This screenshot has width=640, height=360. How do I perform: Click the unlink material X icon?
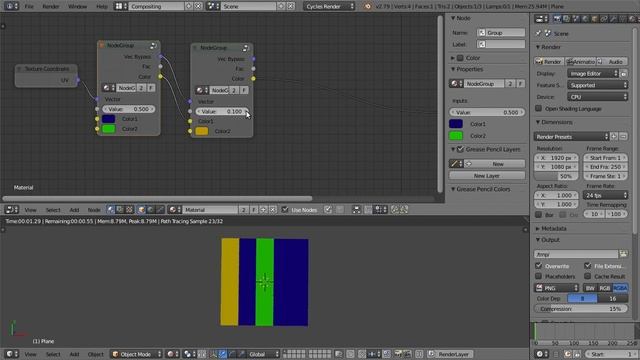click(273, 210)
